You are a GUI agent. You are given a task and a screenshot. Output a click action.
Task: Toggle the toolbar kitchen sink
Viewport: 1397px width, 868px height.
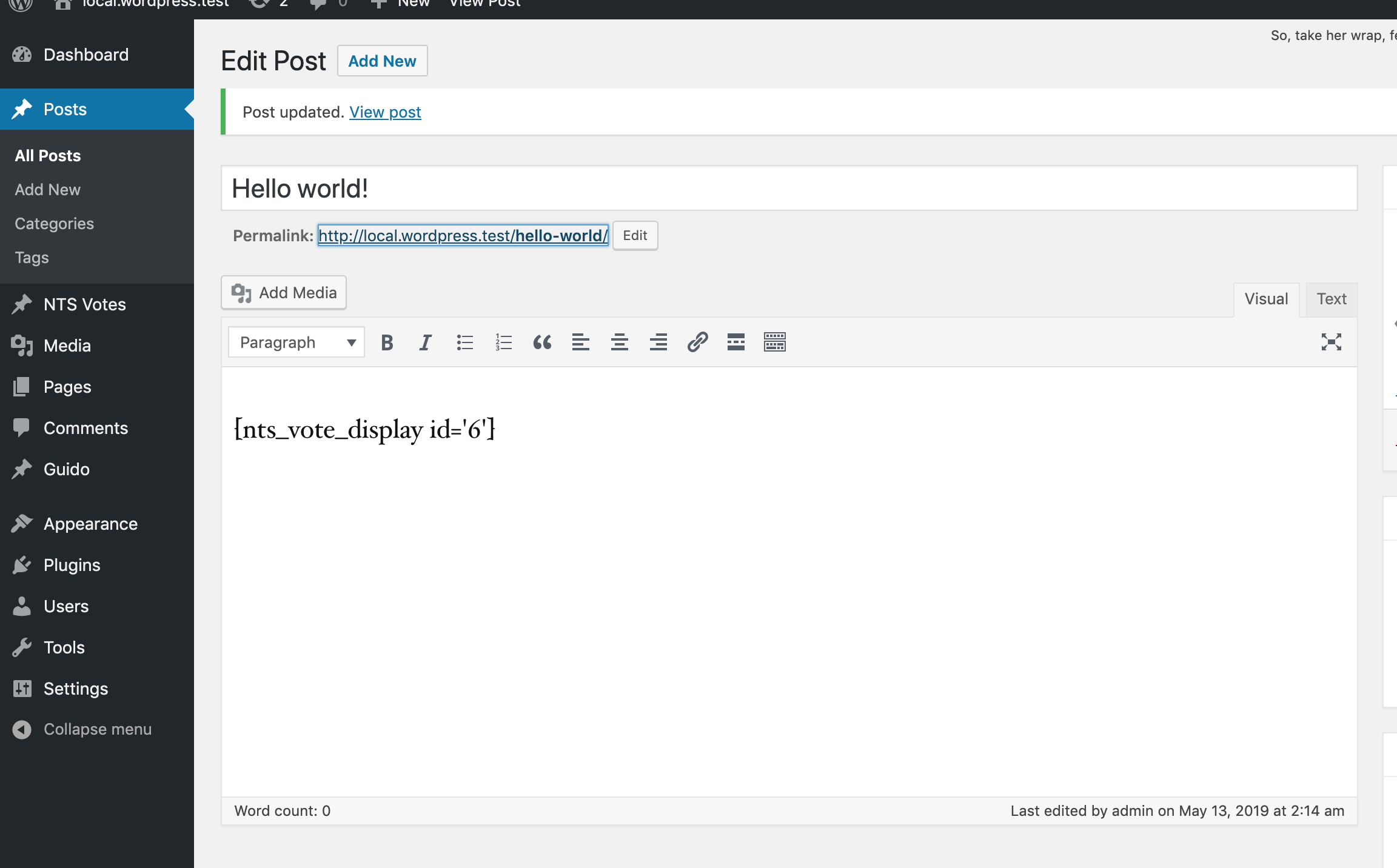(x=775, y=342)
